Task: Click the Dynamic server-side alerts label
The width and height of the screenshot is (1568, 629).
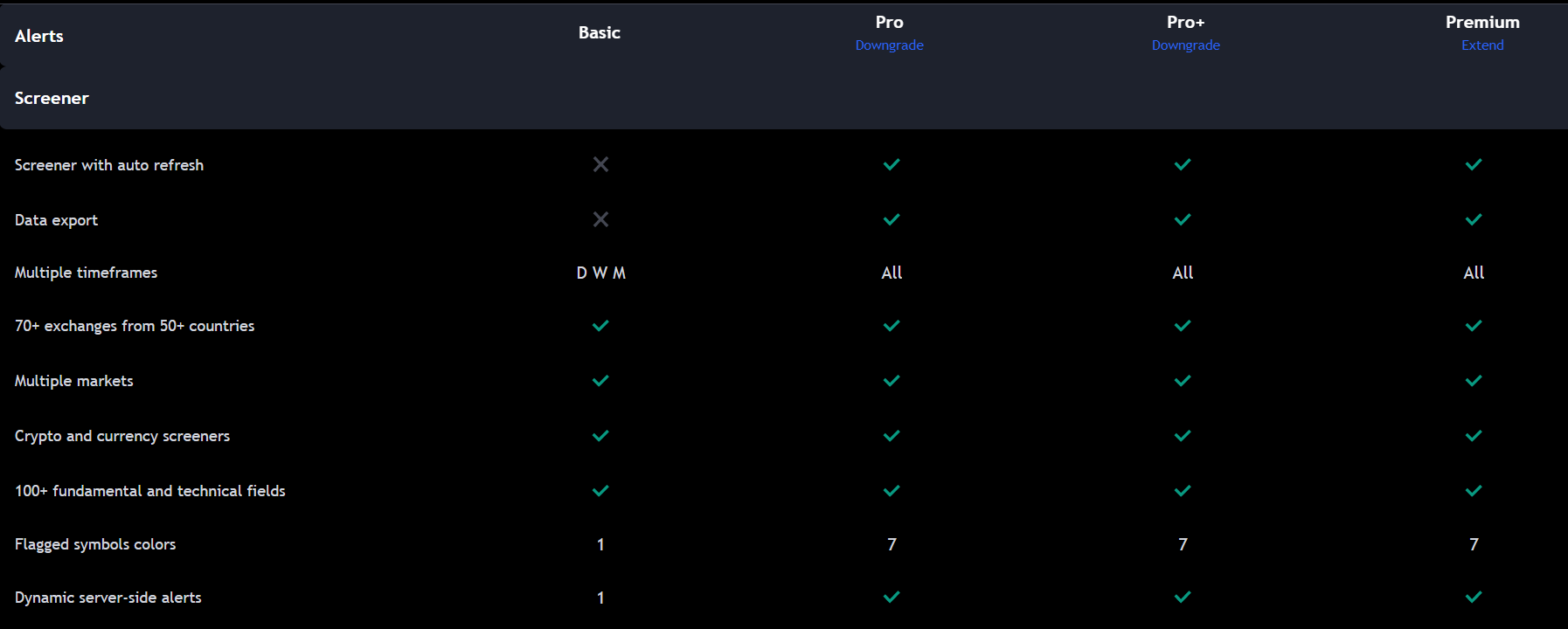Action: click(108, 598)
